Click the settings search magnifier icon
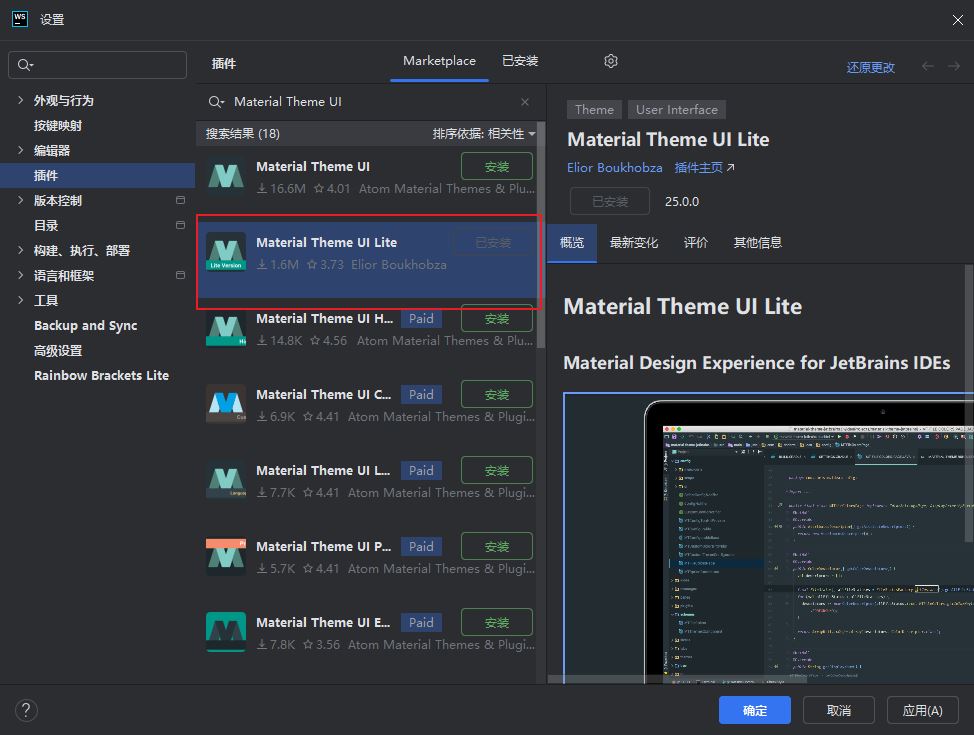 click(25, 65)
